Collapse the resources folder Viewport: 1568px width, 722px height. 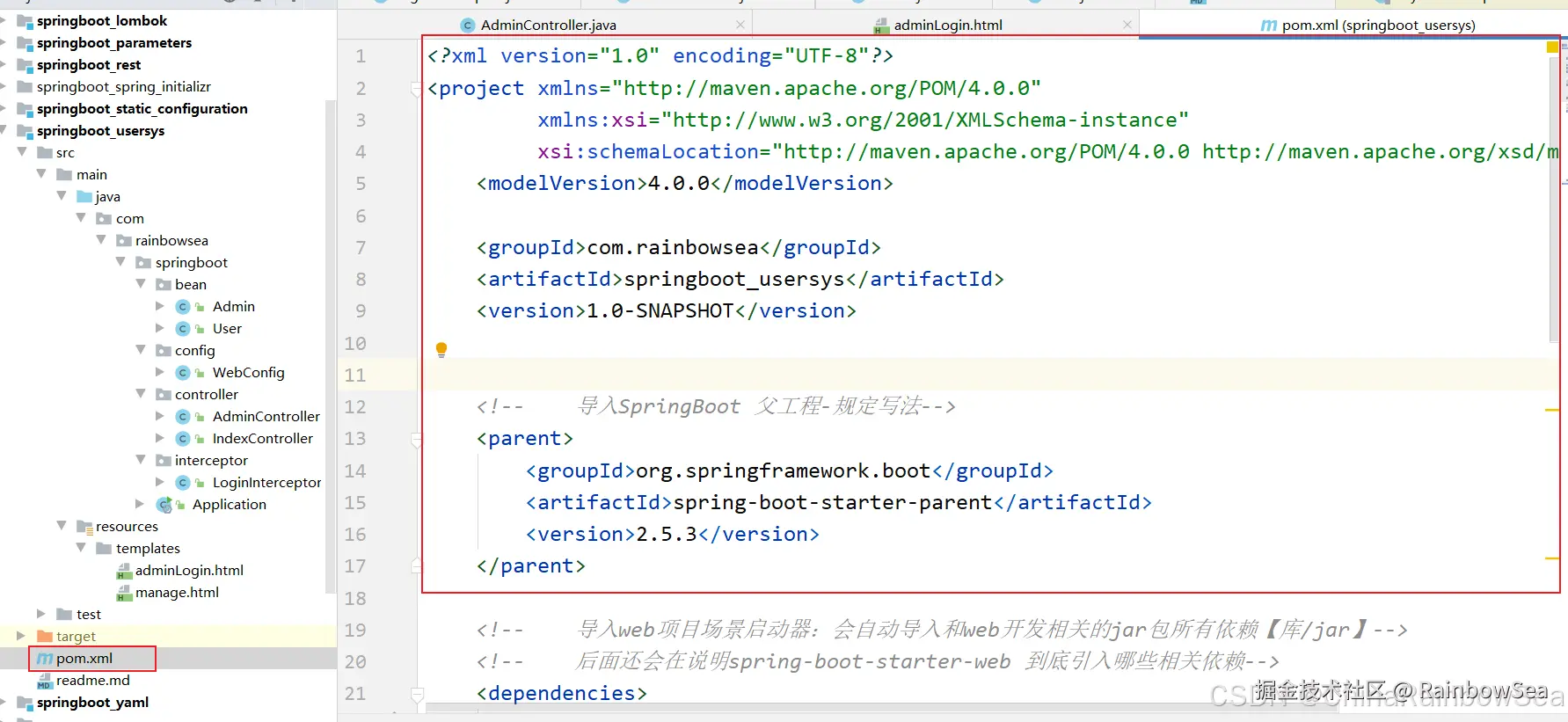tap(62, 526)
